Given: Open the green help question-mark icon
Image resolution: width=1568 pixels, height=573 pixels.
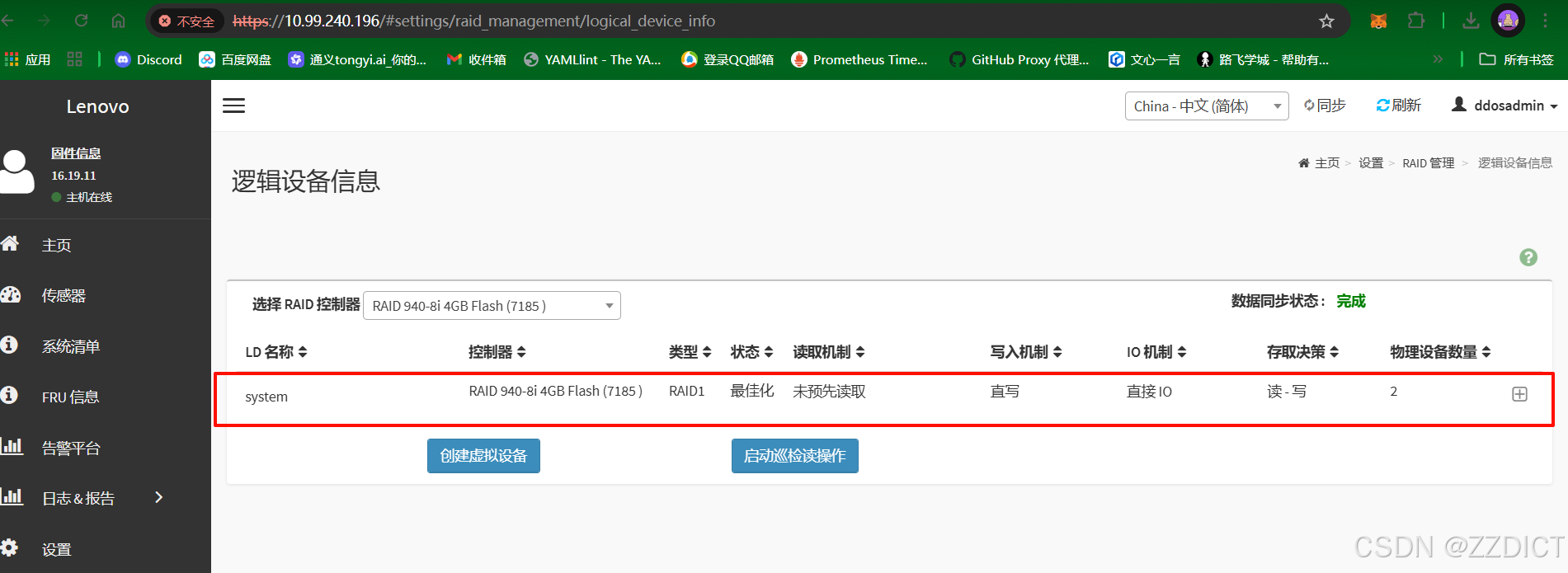Looking at the screenshot, I should pos(1528,257).
